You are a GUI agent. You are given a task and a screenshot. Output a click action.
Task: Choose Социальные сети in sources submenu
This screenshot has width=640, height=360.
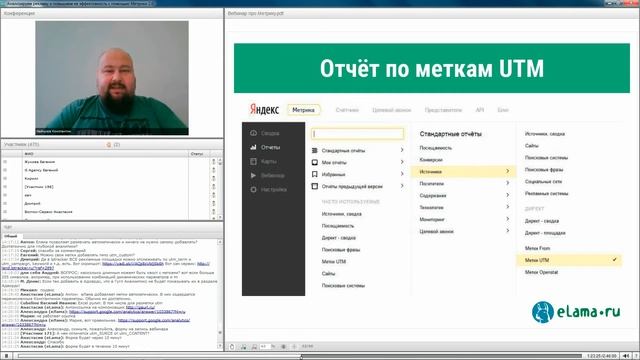click(543, 181)
